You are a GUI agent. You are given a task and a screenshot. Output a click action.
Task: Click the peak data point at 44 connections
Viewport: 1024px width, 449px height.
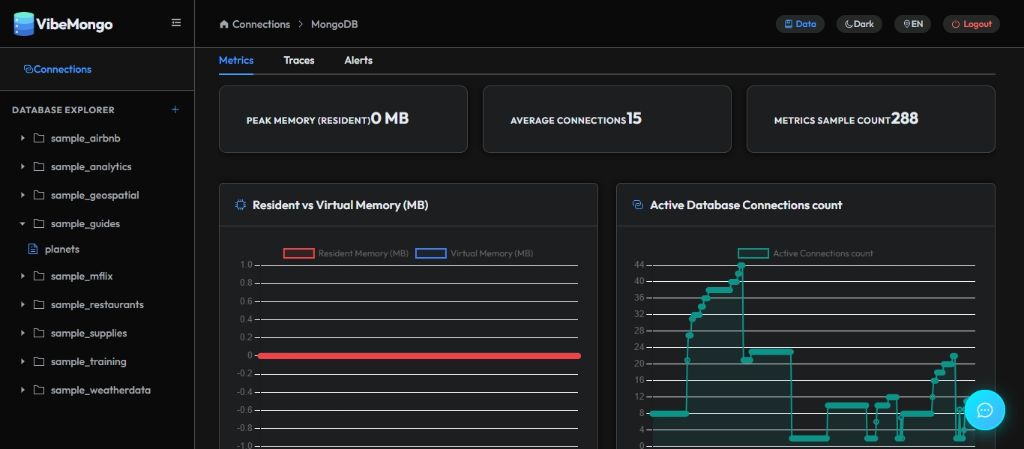741,266
